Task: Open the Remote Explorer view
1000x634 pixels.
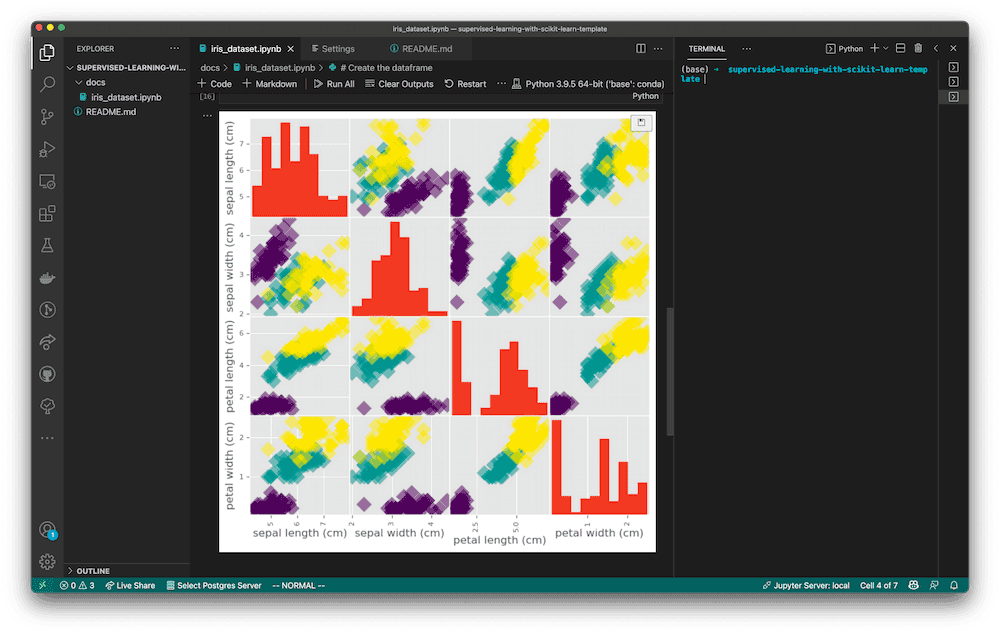Action: click(x=47, y=181)
